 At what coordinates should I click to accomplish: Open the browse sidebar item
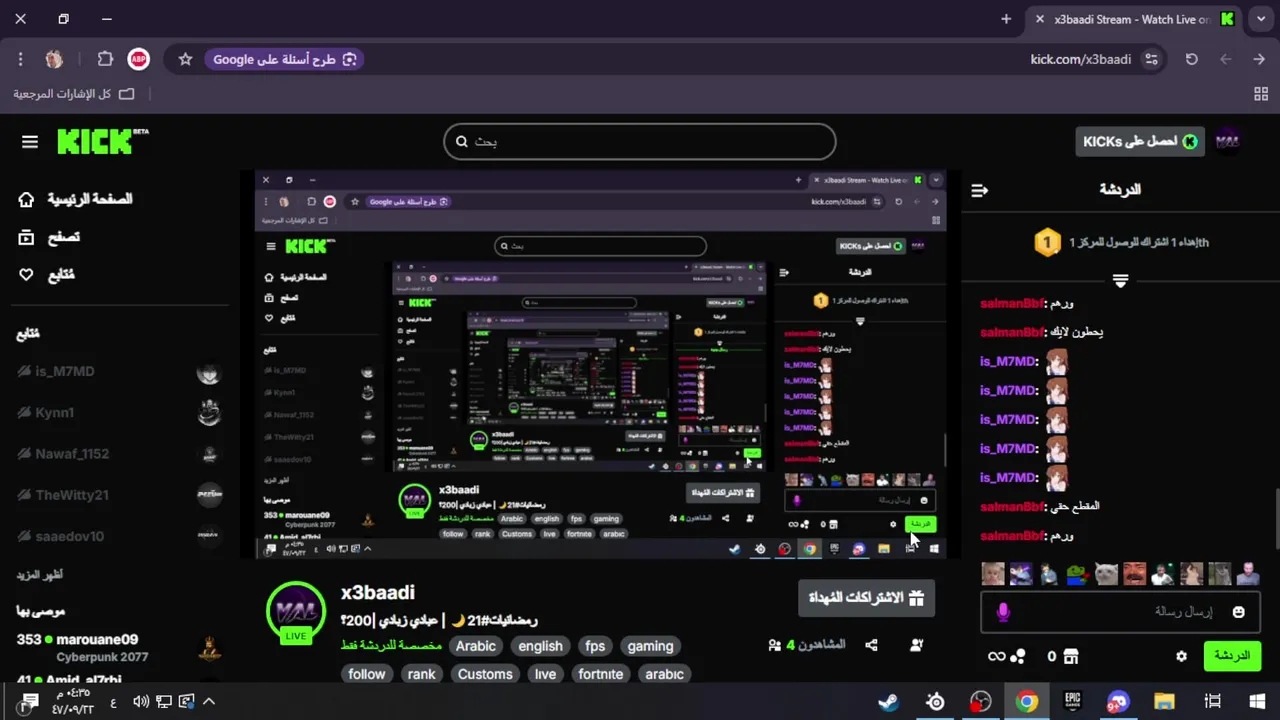tap(50, 237)
